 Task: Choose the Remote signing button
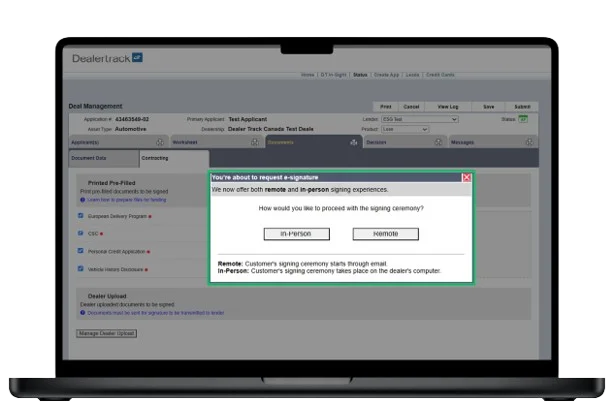pyautogui.click(x=385, y=233)
